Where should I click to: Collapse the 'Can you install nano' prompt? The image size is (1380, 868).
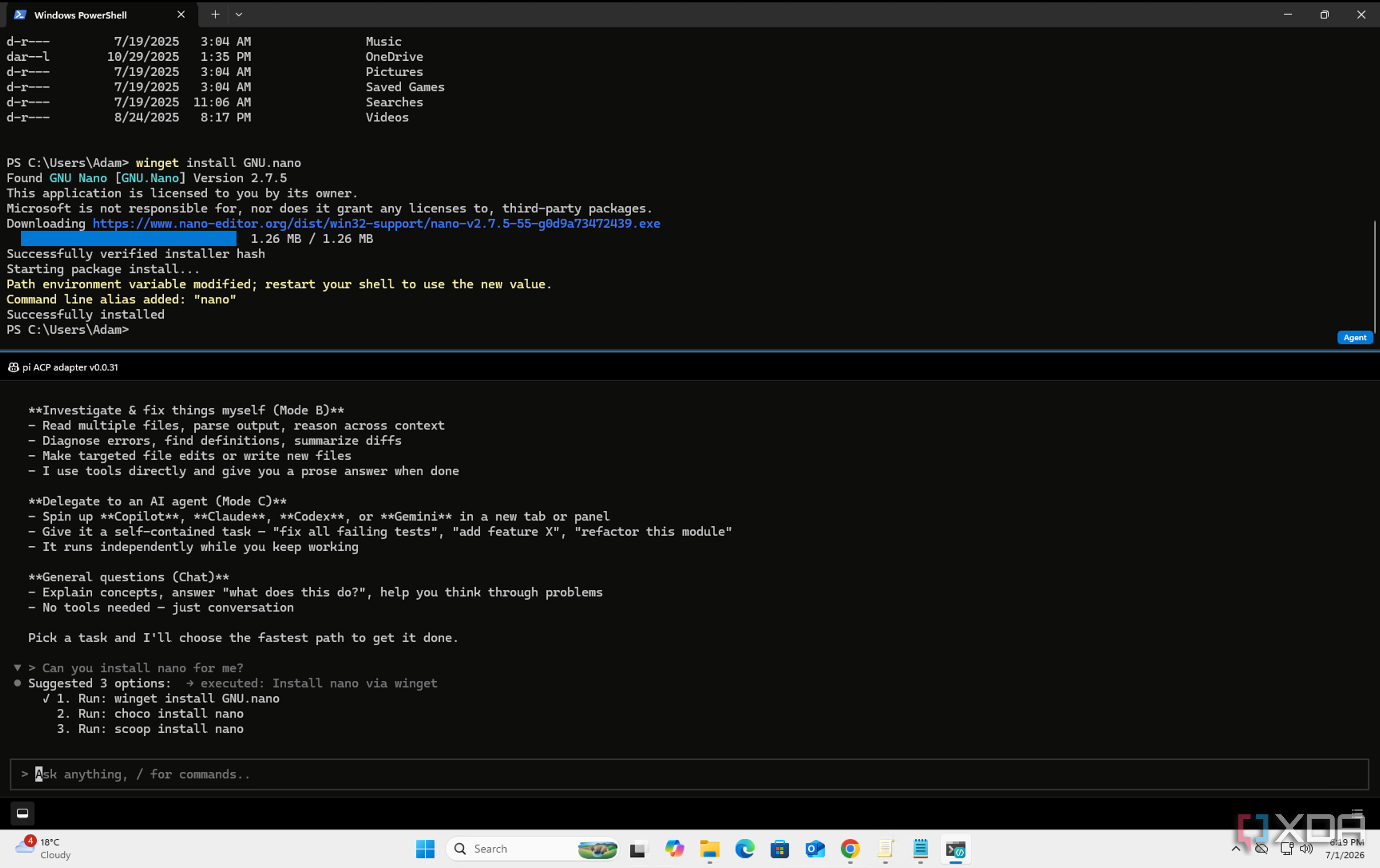[x=18, y=668]
